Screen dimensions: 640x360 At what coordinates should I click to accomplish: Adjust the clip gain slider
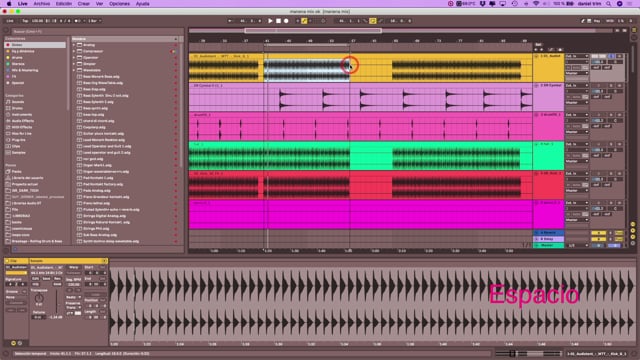tap(56, 301)
